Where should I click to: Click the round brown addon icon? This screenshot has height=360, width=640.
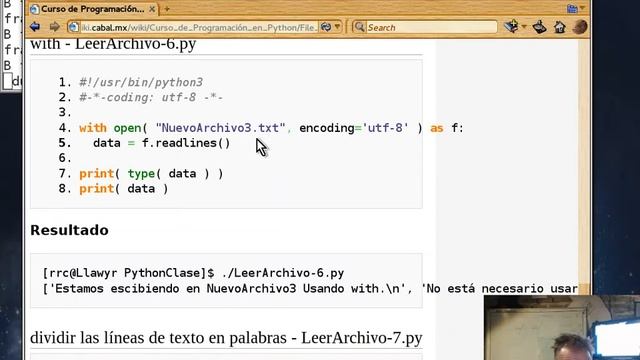click(x=580, y=27)
